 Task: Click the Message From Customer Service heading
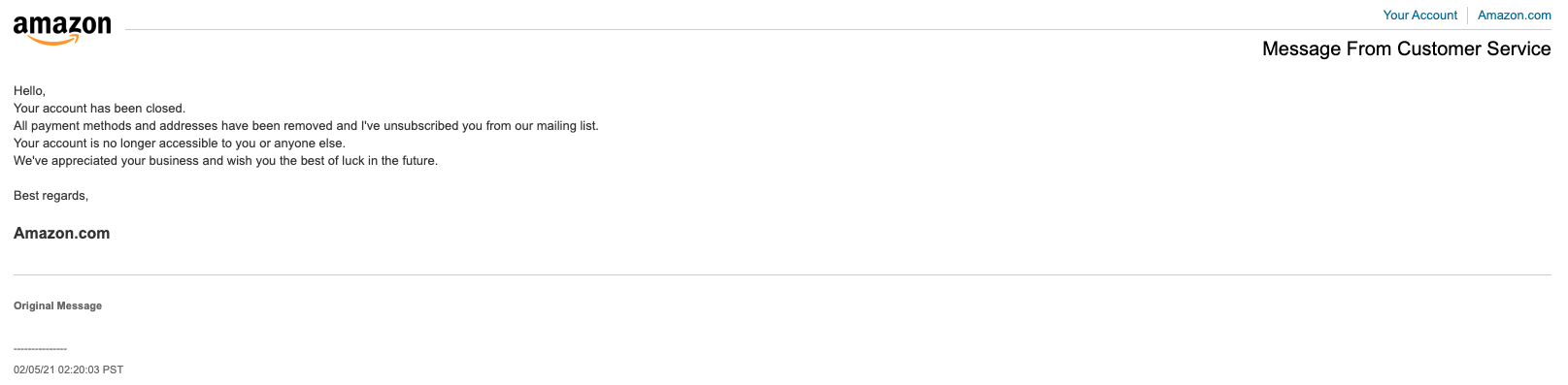click(x=1406, y=49)
